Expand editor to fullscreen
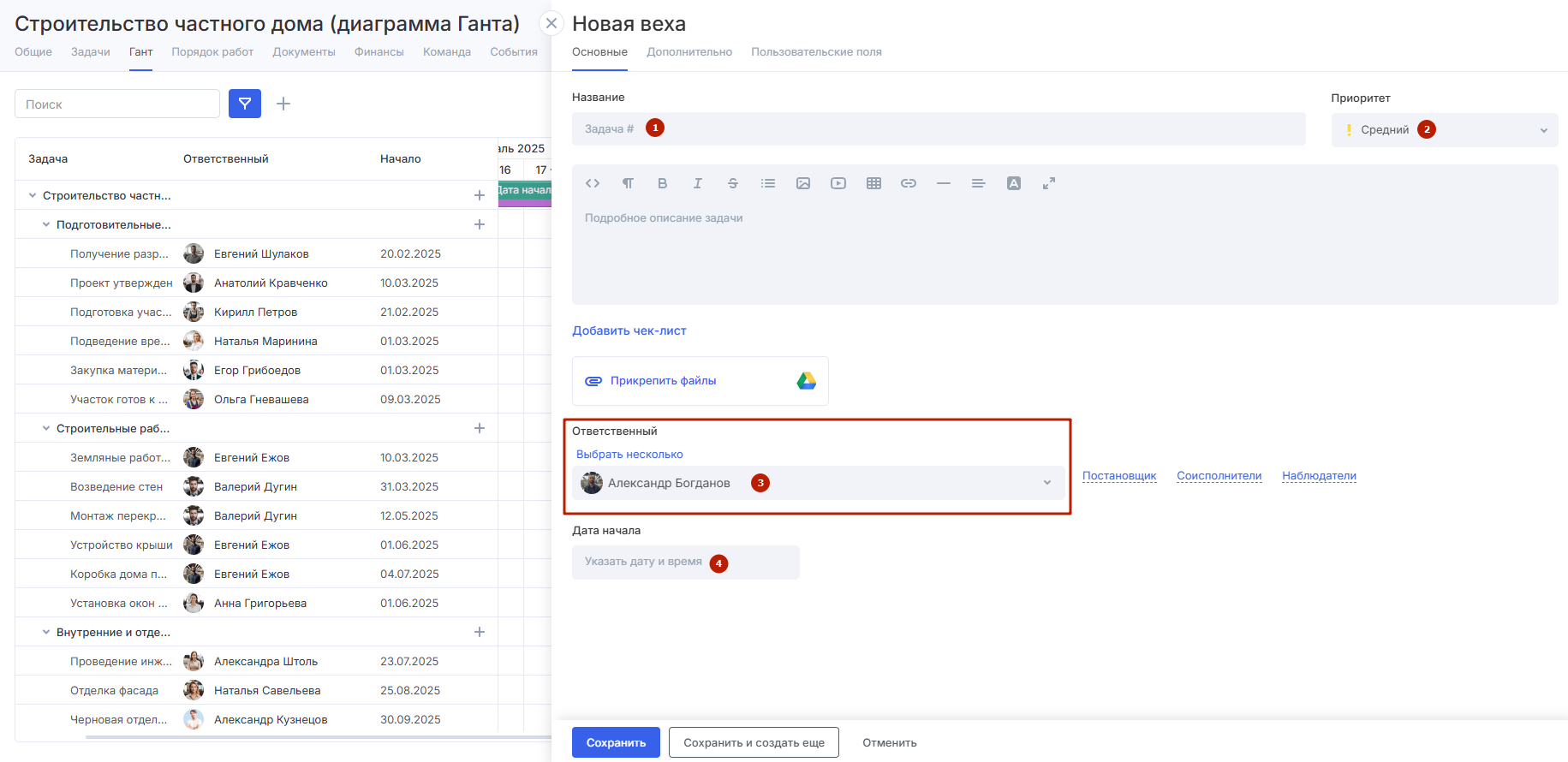The image size is (1568, 762). click(x=1049, y=183)
